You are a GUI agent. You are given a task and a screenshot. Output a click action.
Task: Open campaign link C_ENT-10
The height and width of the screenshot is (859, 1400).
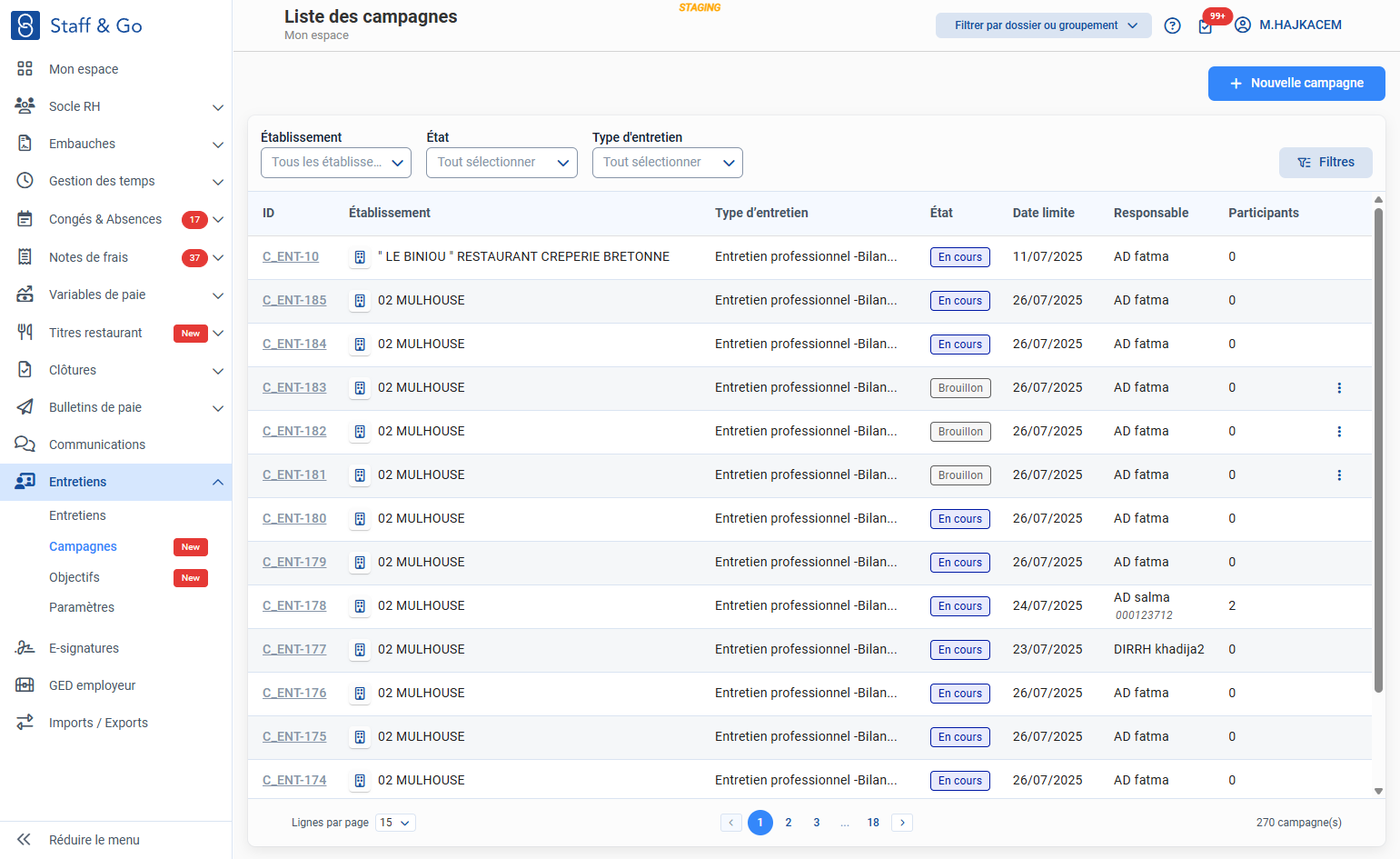tap(291, 256)
